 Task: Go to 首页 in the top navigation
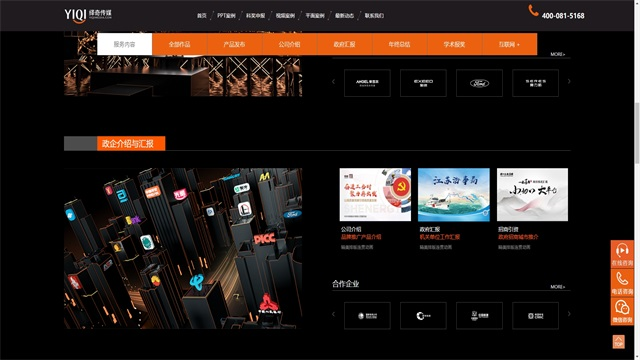(202, 16)
